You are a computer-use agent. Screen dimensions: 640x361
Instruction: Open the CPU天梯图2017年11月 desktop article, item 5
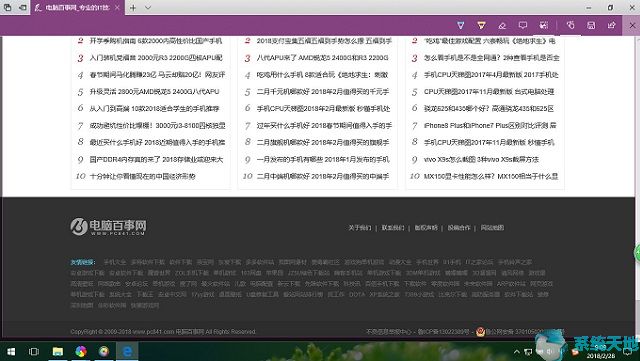489,92
